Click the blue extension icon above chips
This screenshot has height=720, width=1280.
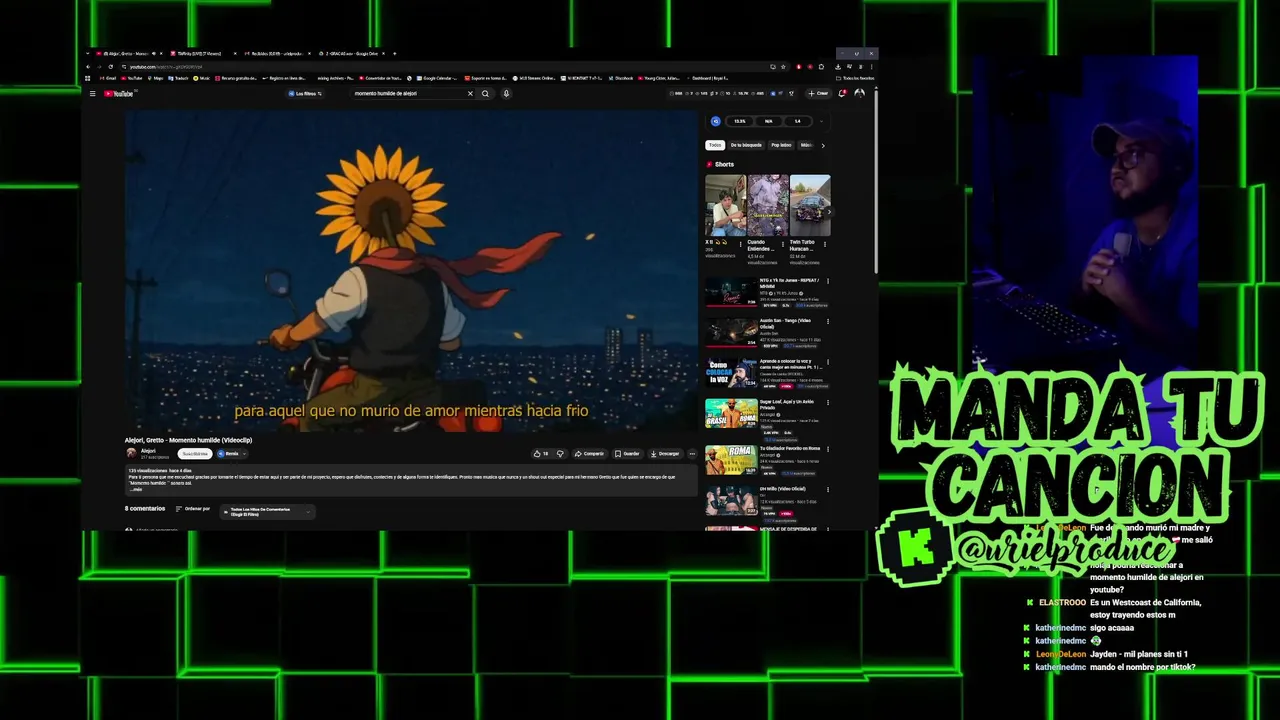(715, 121)
